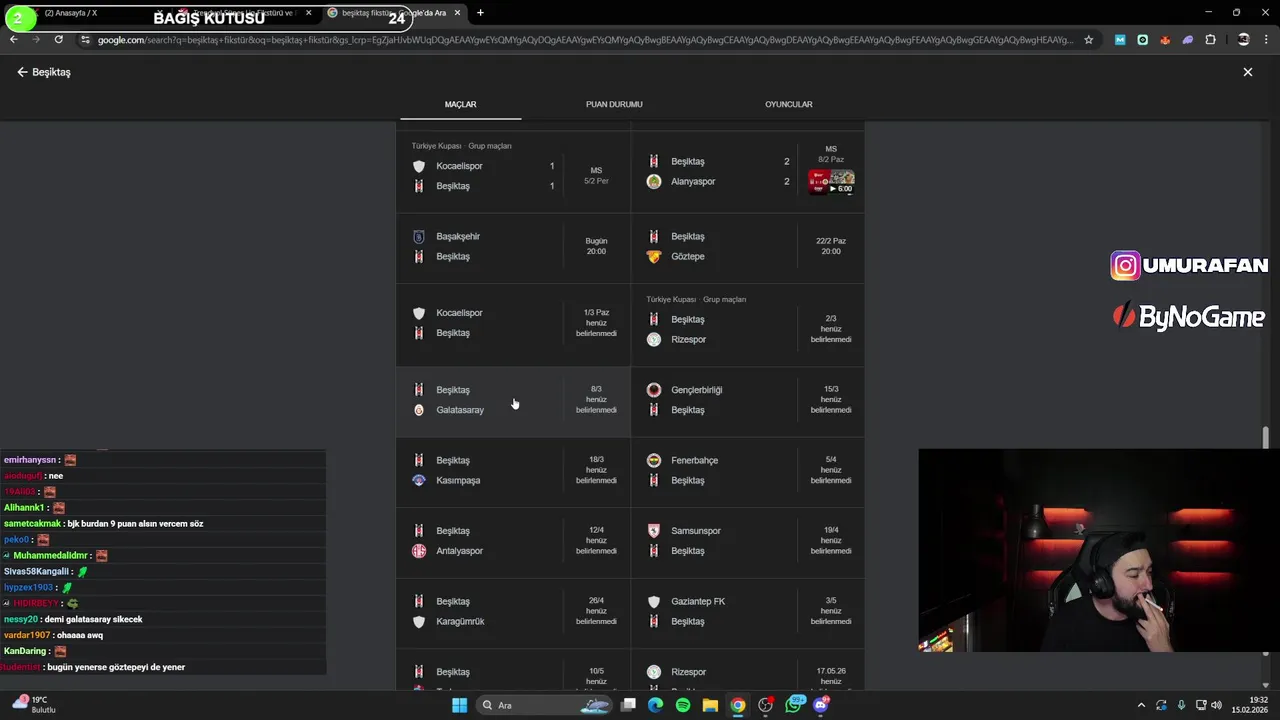Click the Chrome address bar URL
1280x720 pixels.
pos(585,40)
